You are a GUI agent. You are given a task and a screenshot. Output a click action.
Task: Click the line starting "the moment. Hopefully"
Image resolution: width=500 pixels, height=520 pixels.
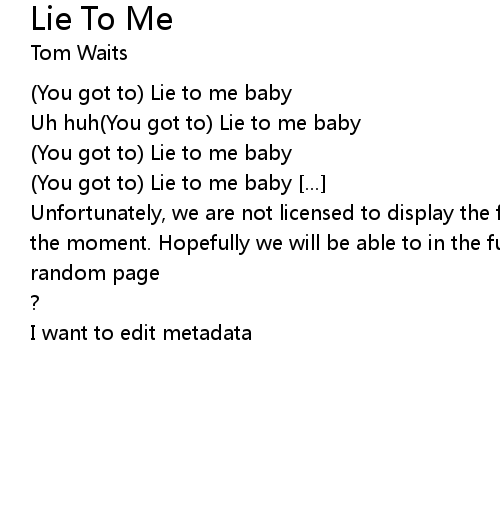[x=265, y=243]
